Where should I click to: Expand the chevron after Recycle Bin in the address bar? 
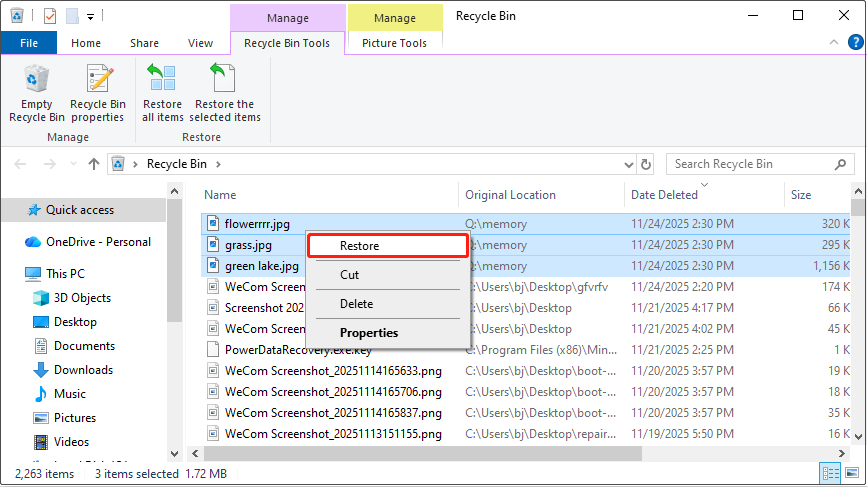(218, 164)
